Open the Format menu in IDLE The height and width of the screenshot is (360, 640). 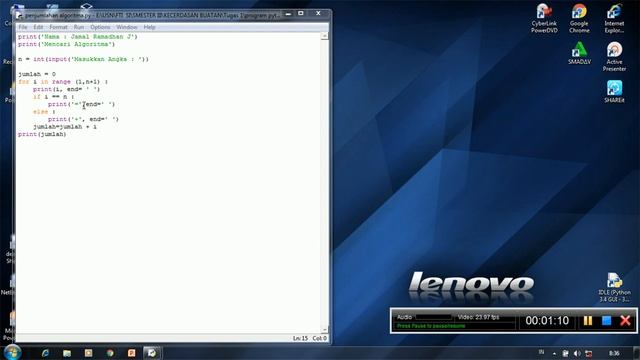pos(58,27)
